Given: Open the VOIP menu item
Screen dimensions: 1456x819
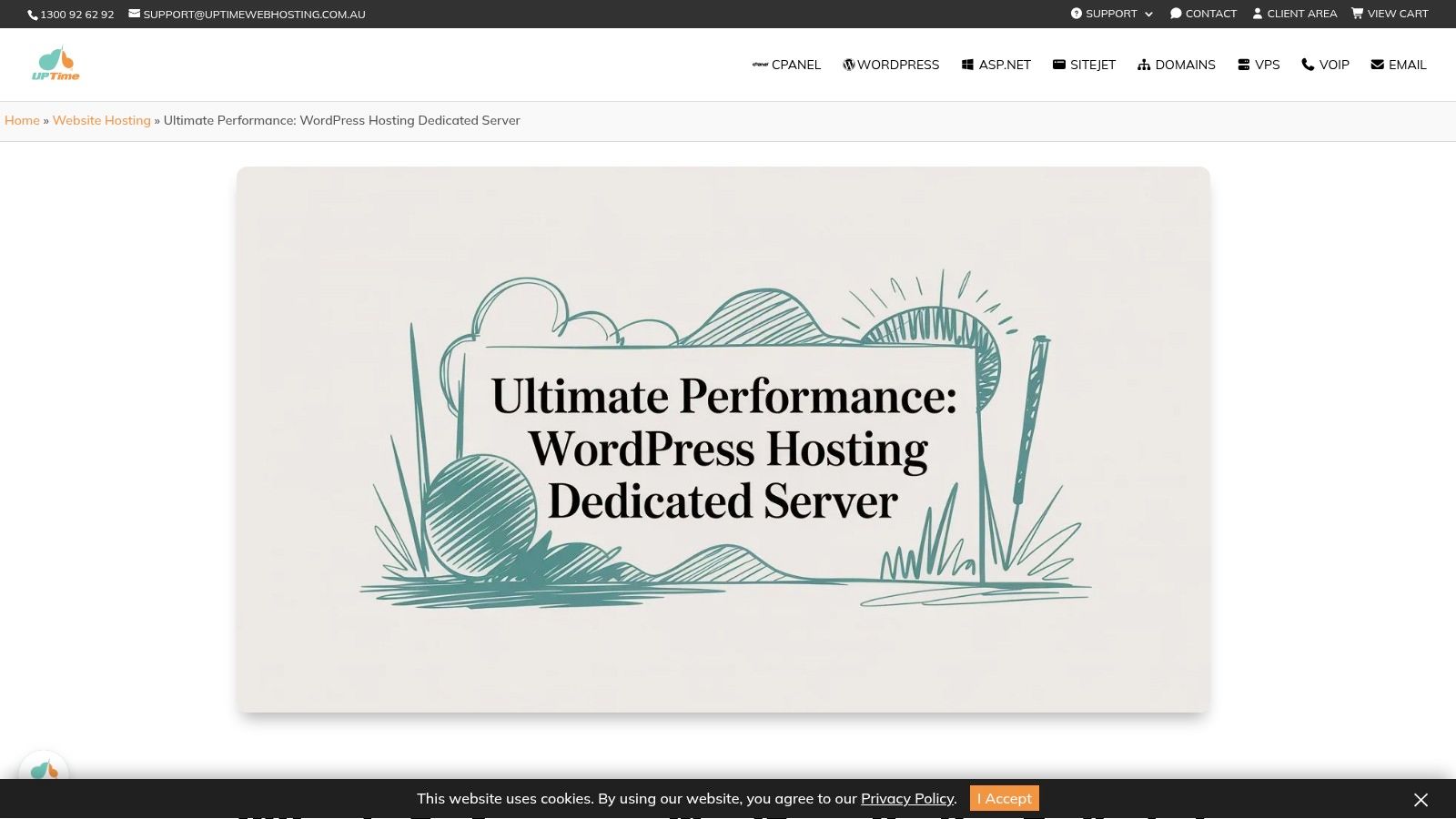Looking at the screenshot, I should tap(1326, 65).
